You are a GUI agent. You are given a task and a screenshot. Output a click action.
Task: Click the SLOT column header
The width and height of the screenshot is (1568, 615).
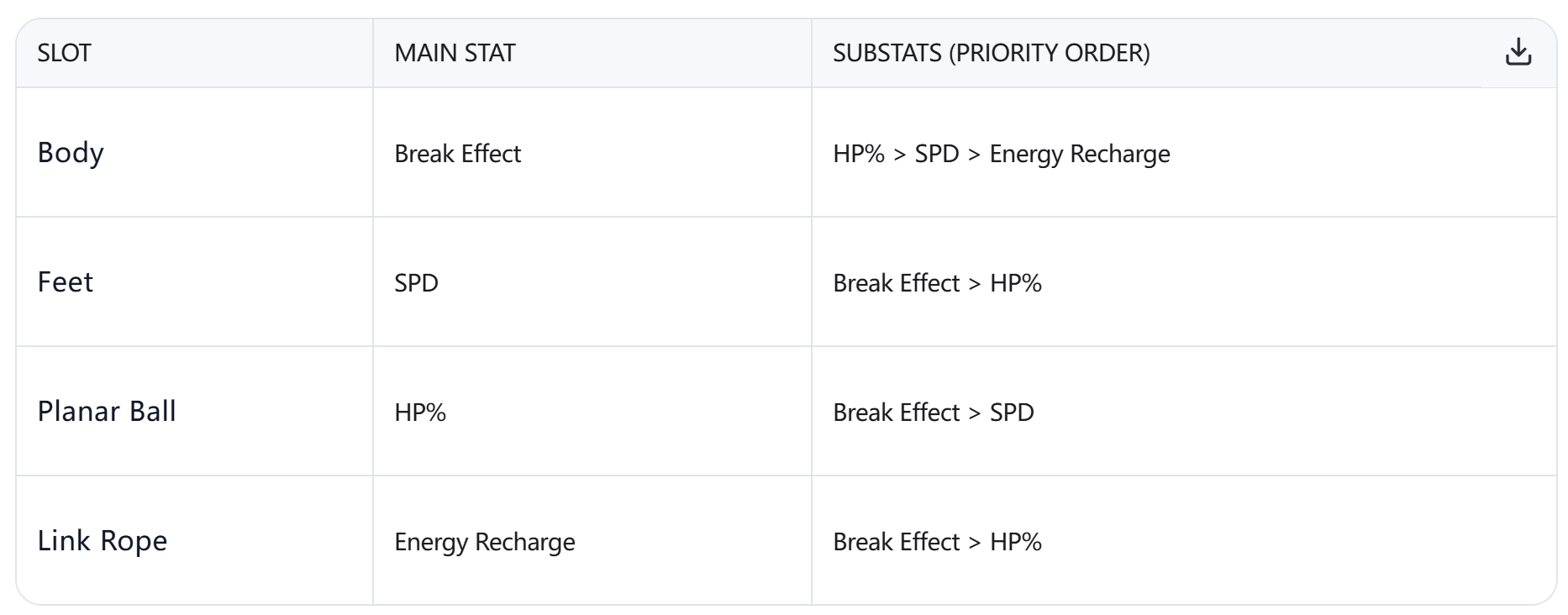64,53
